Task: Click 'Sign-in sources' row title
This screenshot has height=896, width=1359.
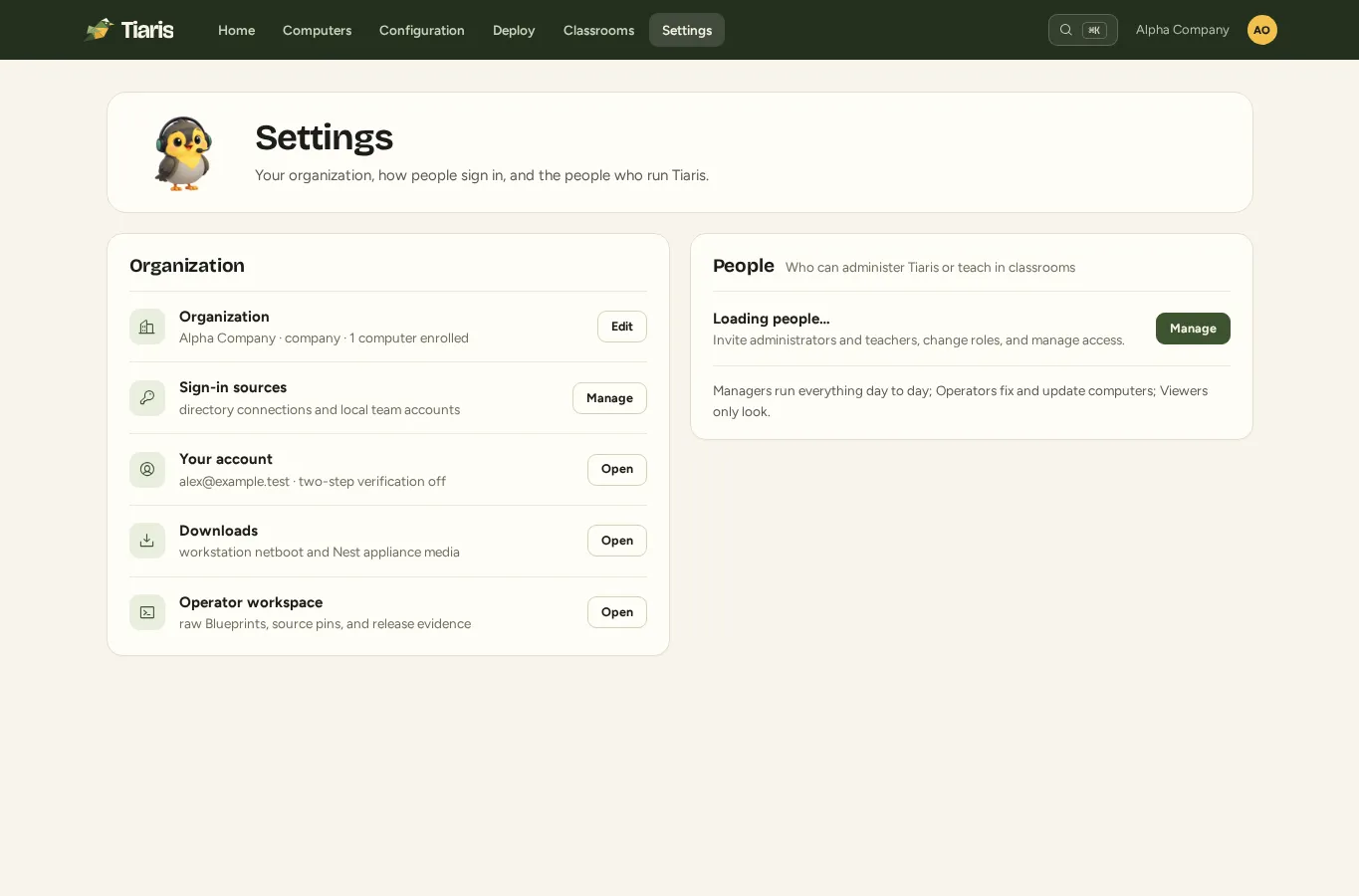Action: 233,387
